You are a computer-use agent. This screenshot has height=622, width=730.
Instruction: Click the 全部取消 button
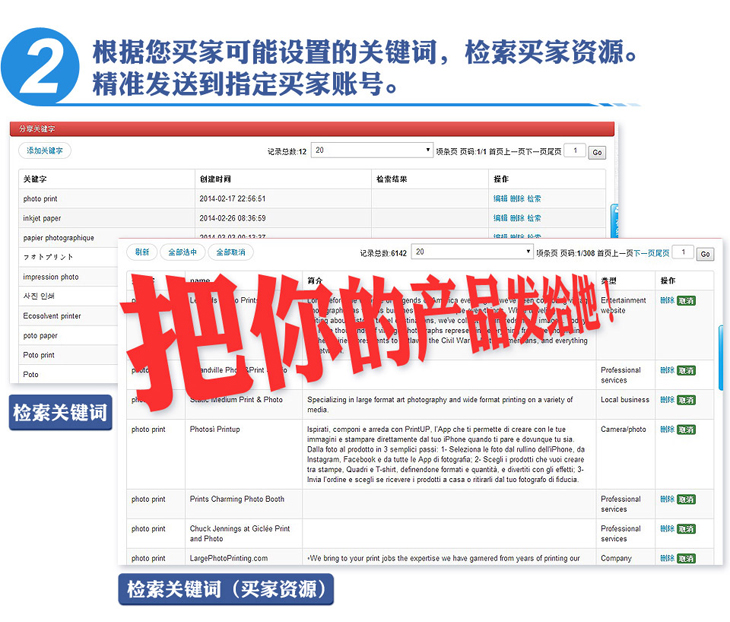click(x=229, y=252)
